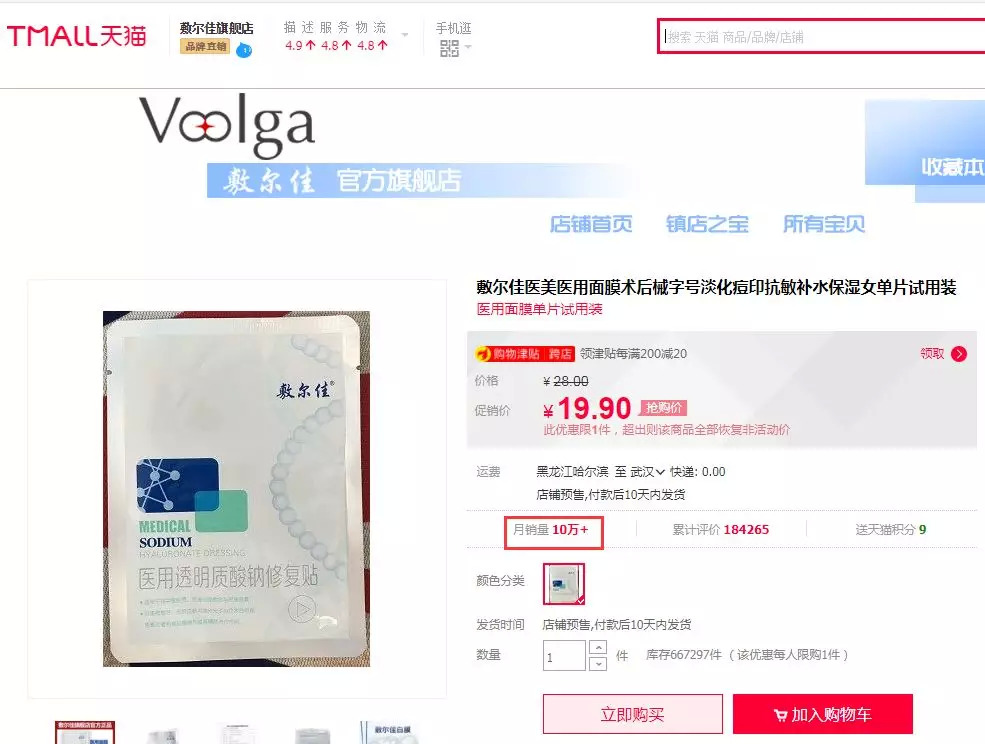Click the 品牌直销 badge
Image resolution: width=985 pixels, height=744 pixels.
tap(205, 46)
